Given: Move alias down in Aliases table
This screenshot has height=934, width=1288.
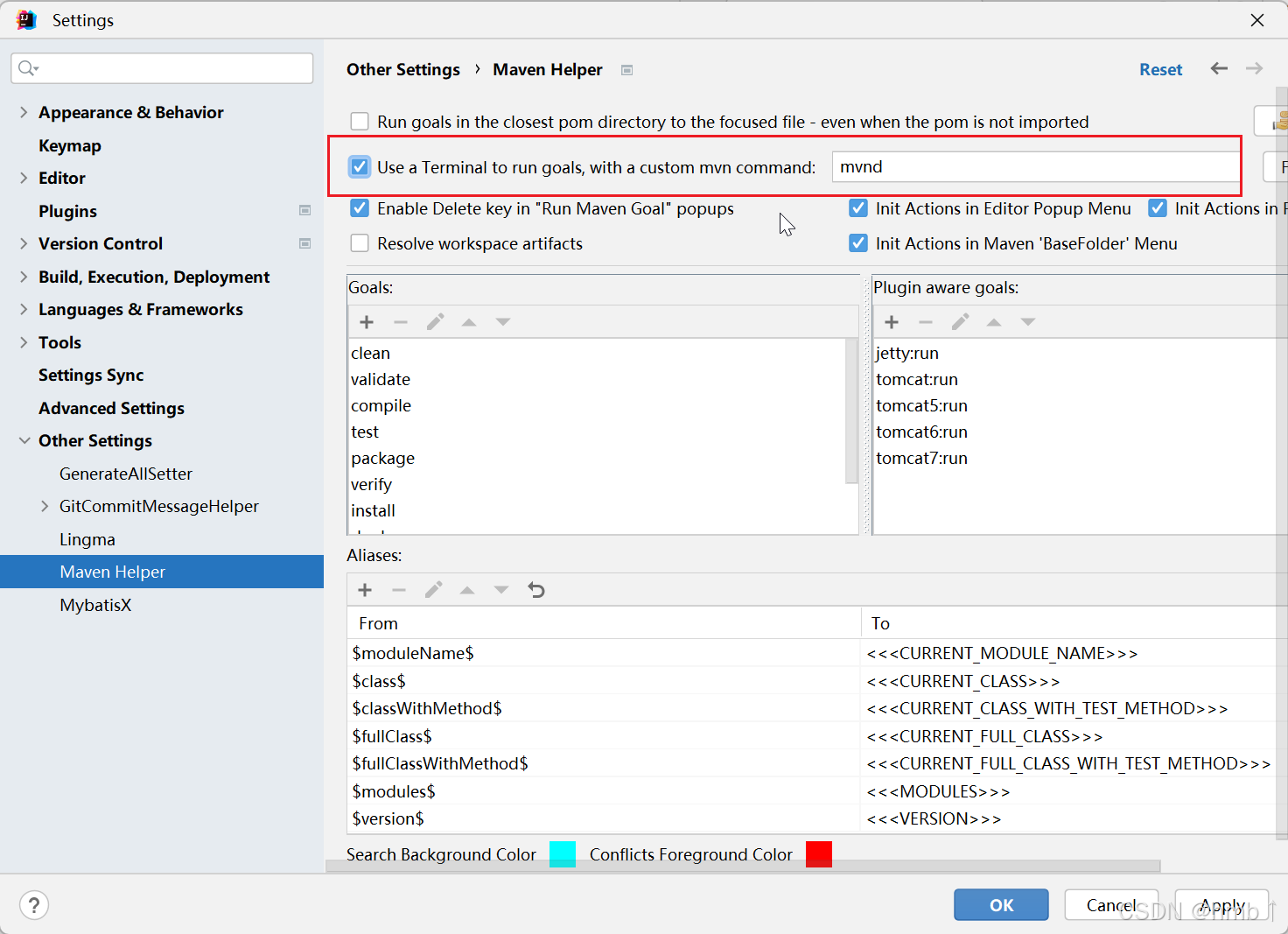Looking at the screenshot, I should pos(501,590).
